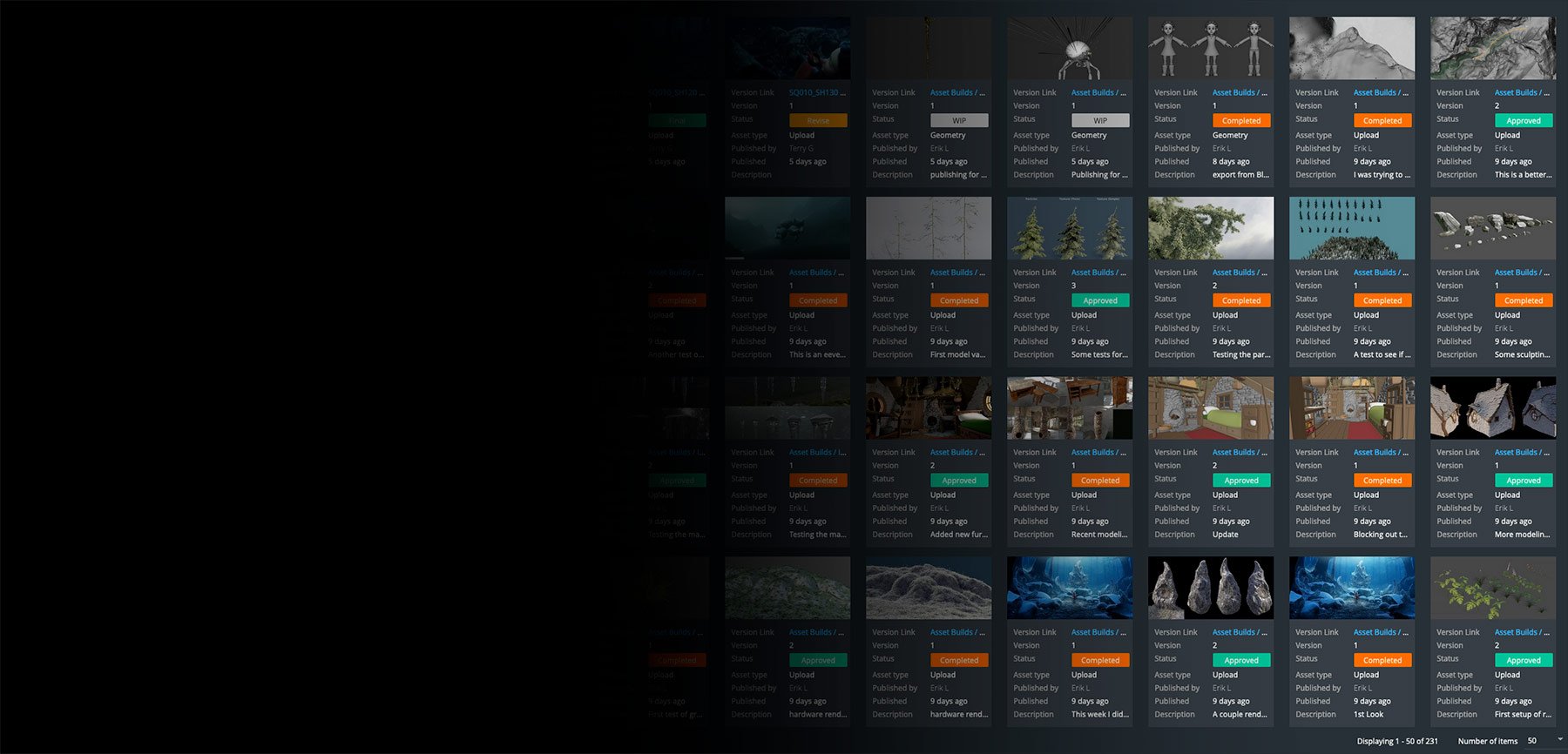
Task: Select the bedroom with green bed thumbnail
Action: pyautogui.click(x=1211, y=408)
